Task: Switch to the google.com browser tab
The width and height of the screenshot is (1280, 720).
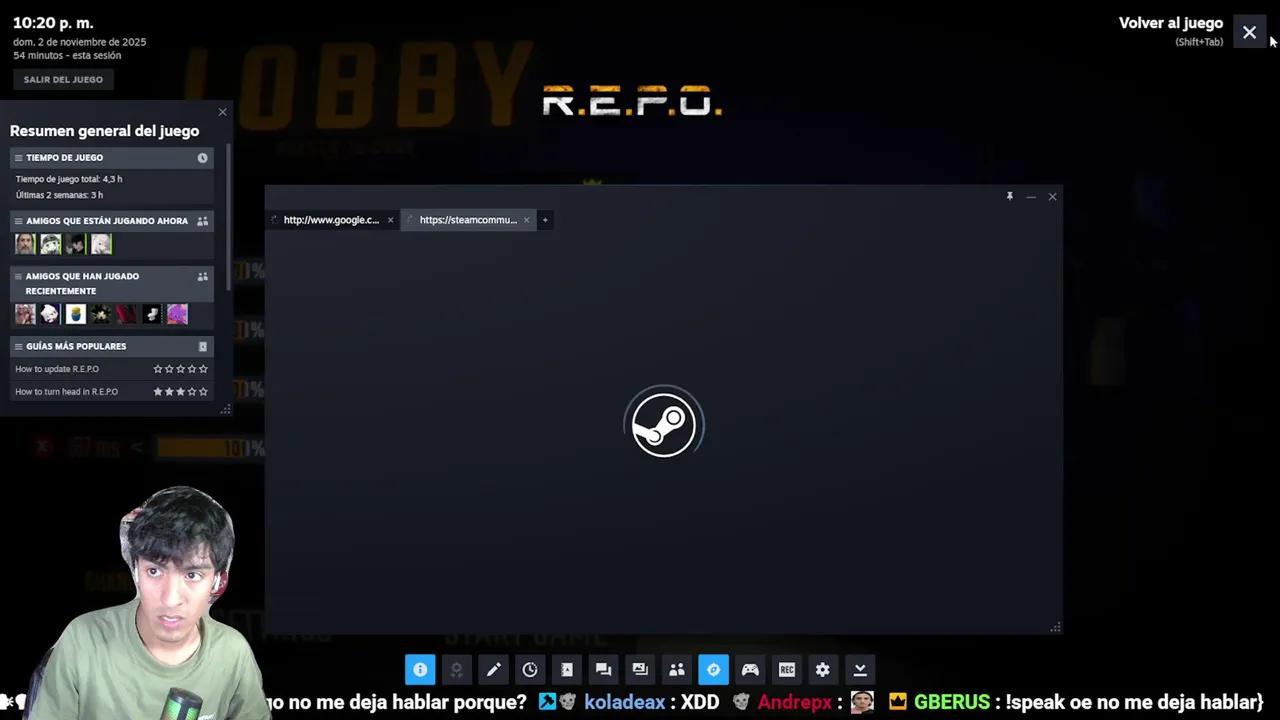Action: point(330,220)
